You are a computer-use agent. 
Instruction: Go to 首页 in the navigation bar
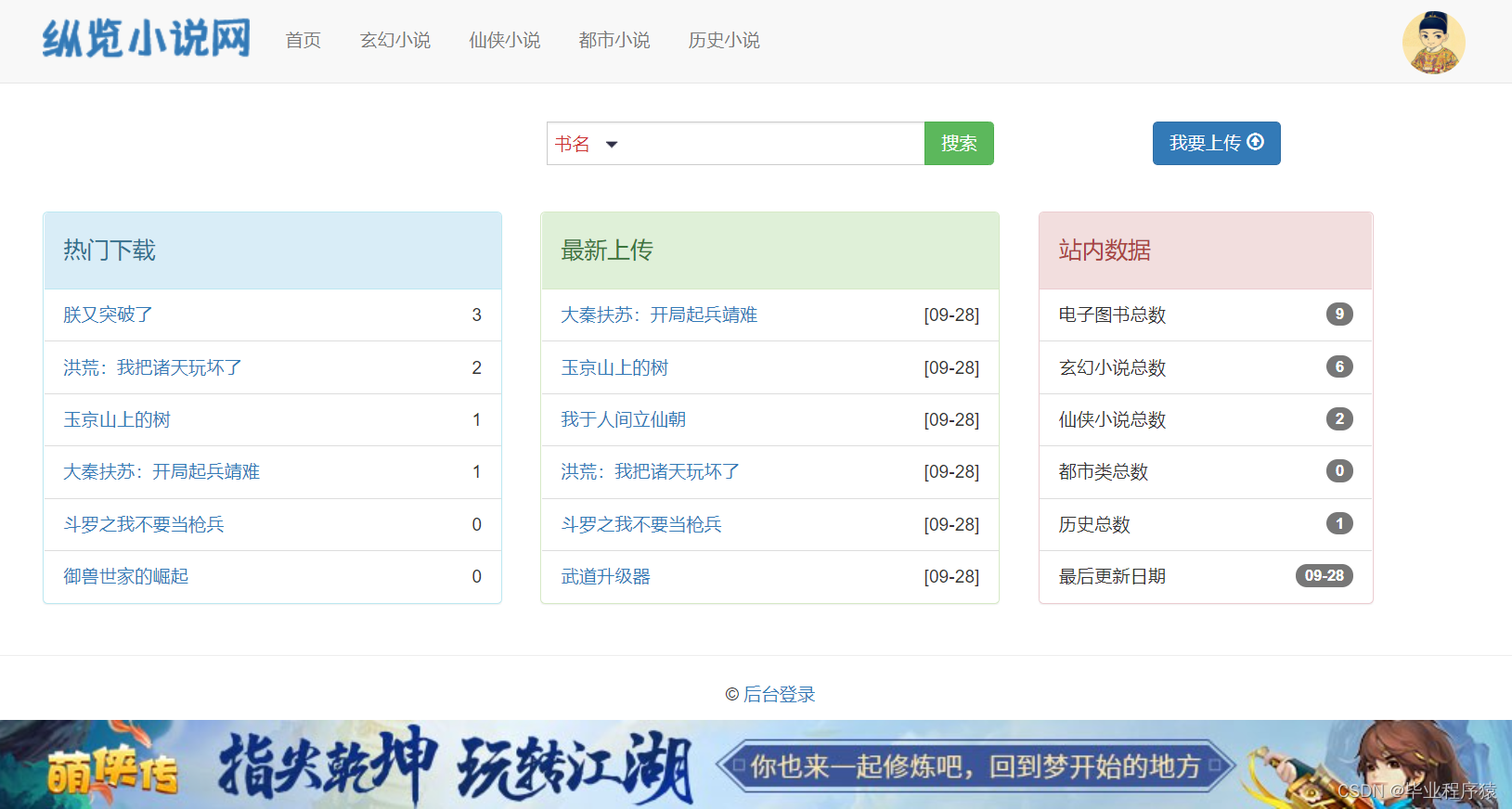[x=303, y=40]
